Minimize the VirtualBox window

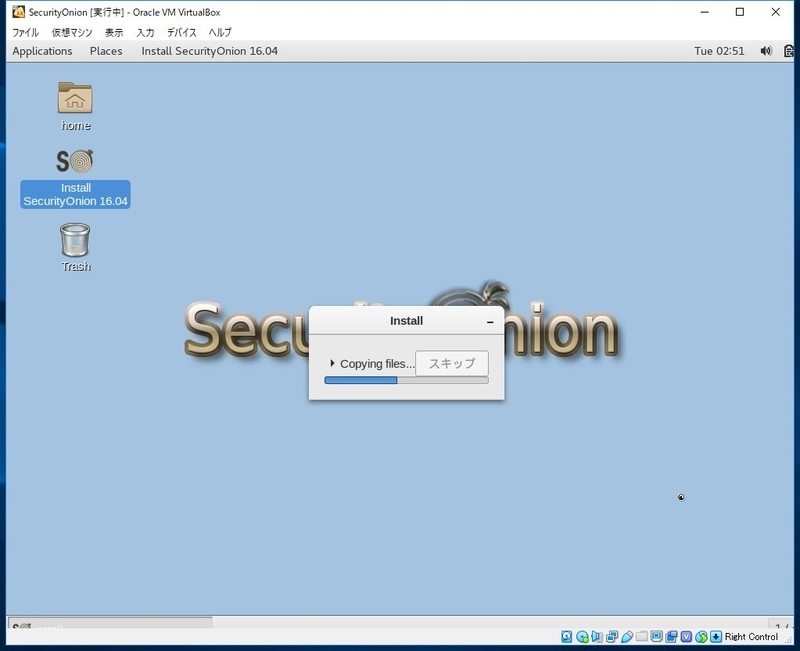pos(705,12)
